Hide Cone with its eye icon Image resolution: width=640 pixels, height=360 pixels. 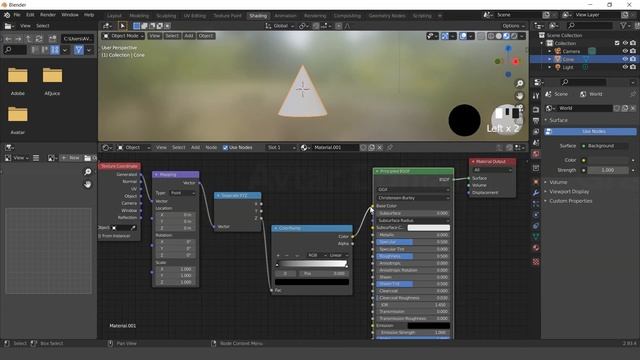(x=625, y=59)
